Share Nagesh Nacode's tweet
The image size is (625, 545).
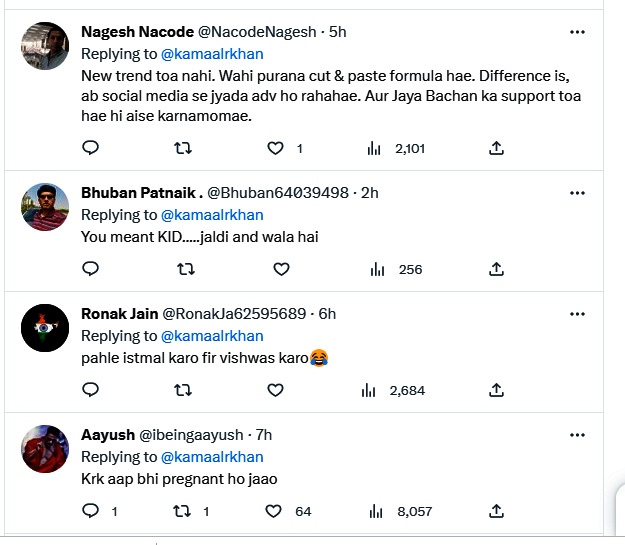point(496,148)
